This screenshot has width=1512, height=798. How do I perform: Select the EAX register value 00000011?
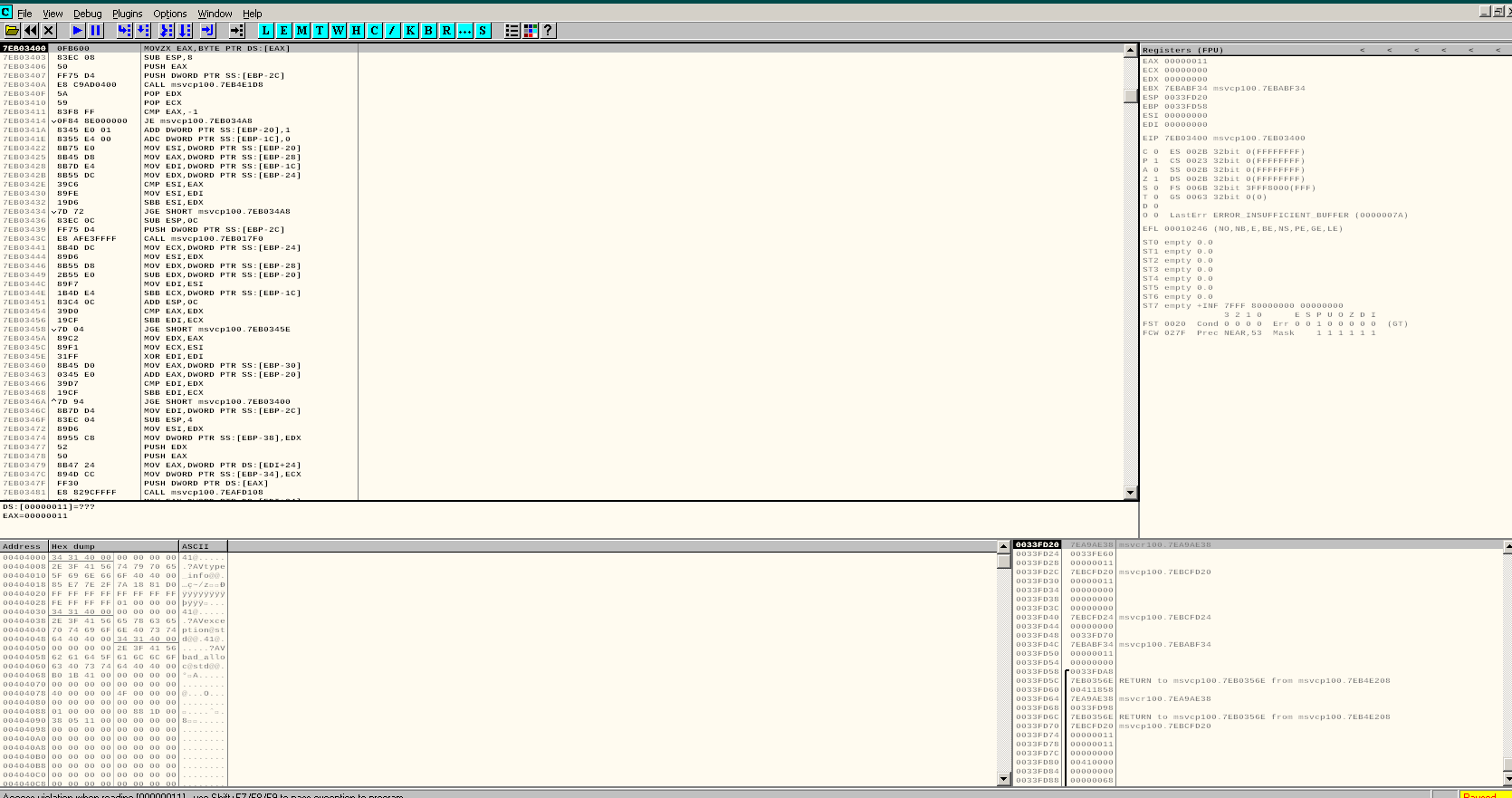coord(1185,61)
